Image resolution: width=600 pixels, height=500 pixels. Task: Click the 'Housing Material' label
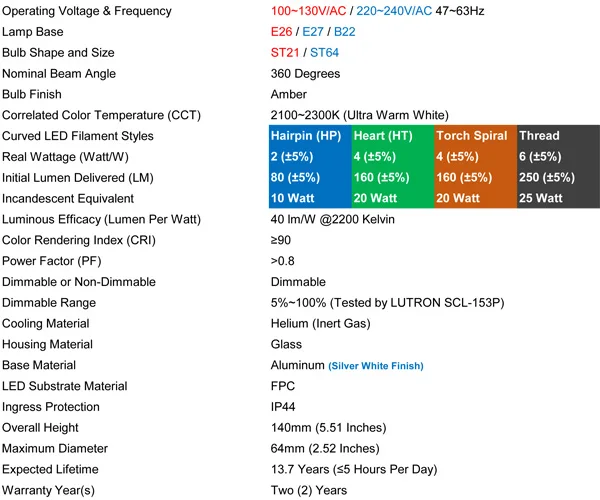(x=47, y=344)
